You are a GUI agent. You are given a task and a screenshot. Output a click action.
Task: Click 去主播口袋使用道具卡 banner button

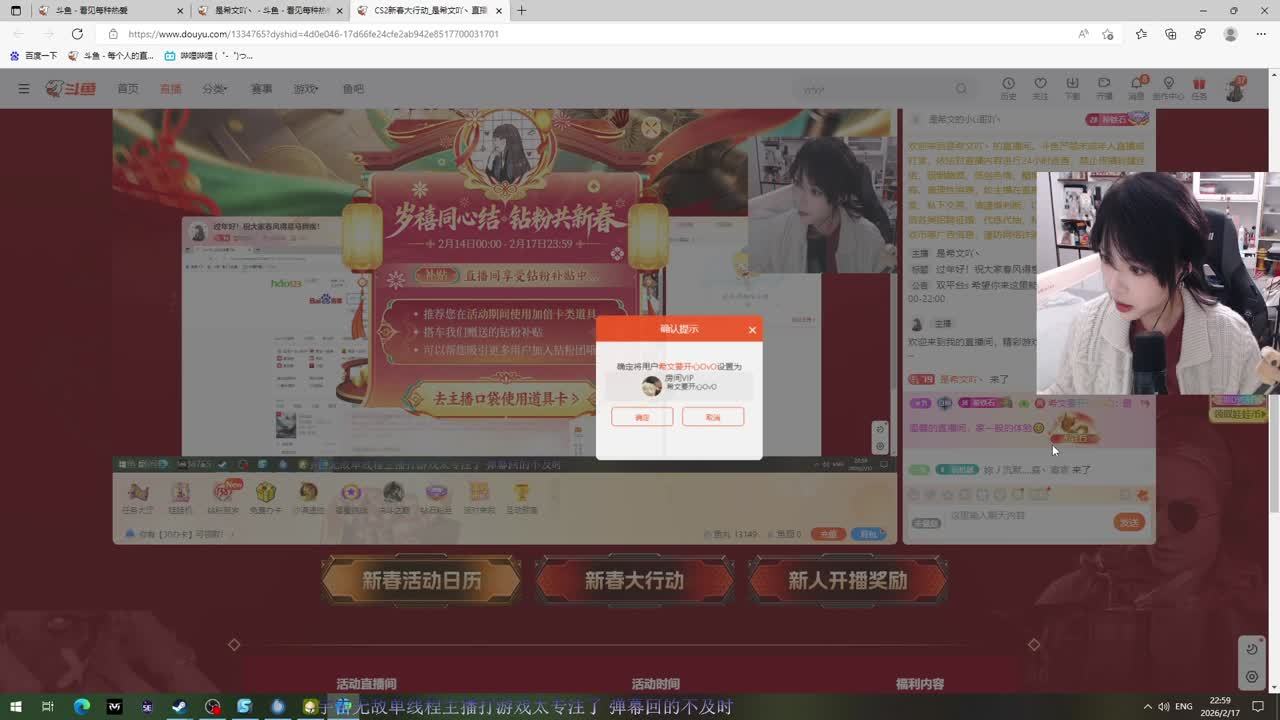pyautogui.click(x=507, y=398)
